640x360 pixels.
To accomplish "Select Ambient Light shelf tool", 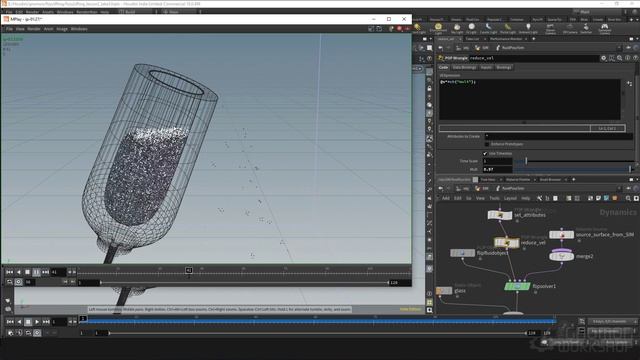I will click(528, 29).
